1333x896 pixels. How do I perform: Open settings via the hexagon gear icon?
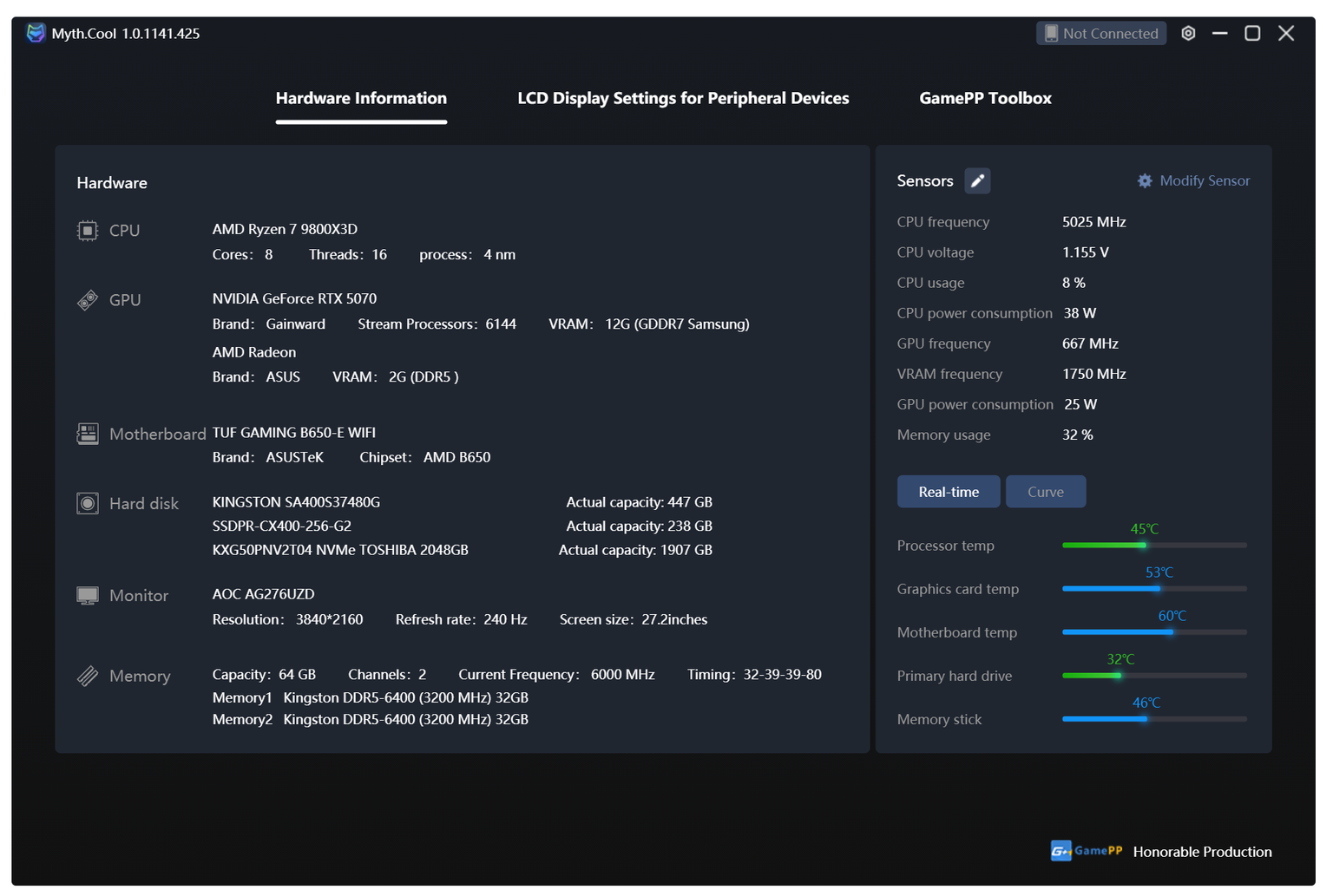[1188, 33]
